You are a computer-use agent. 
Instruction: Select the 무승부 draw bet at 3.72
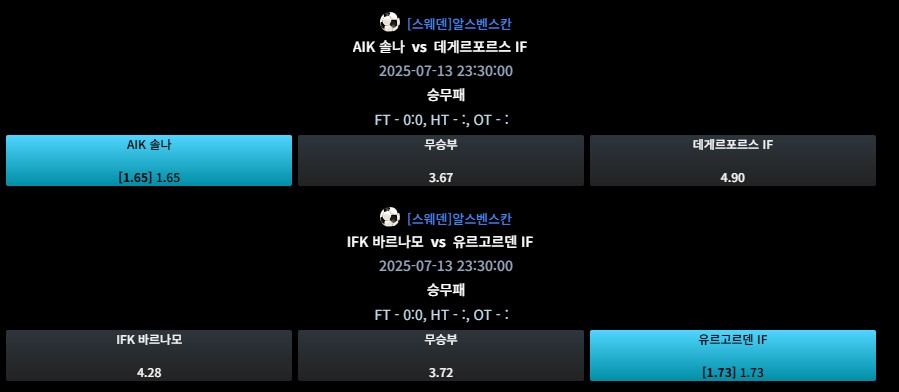(441, 355)
